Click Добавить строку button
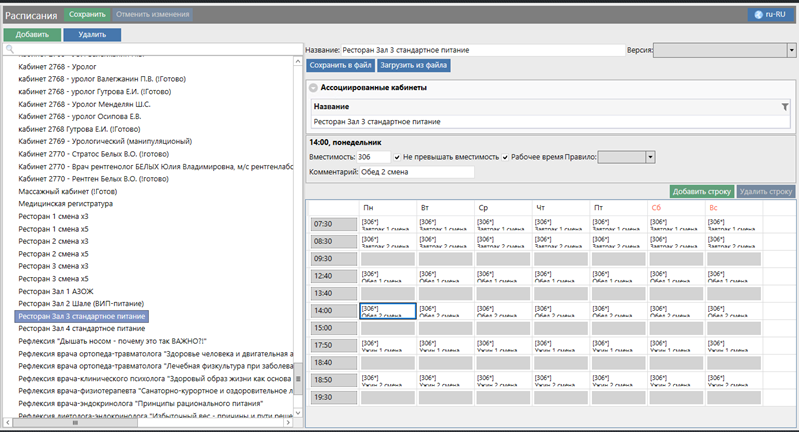This screenshot has height=432, width=799. (x=701, y=190)
